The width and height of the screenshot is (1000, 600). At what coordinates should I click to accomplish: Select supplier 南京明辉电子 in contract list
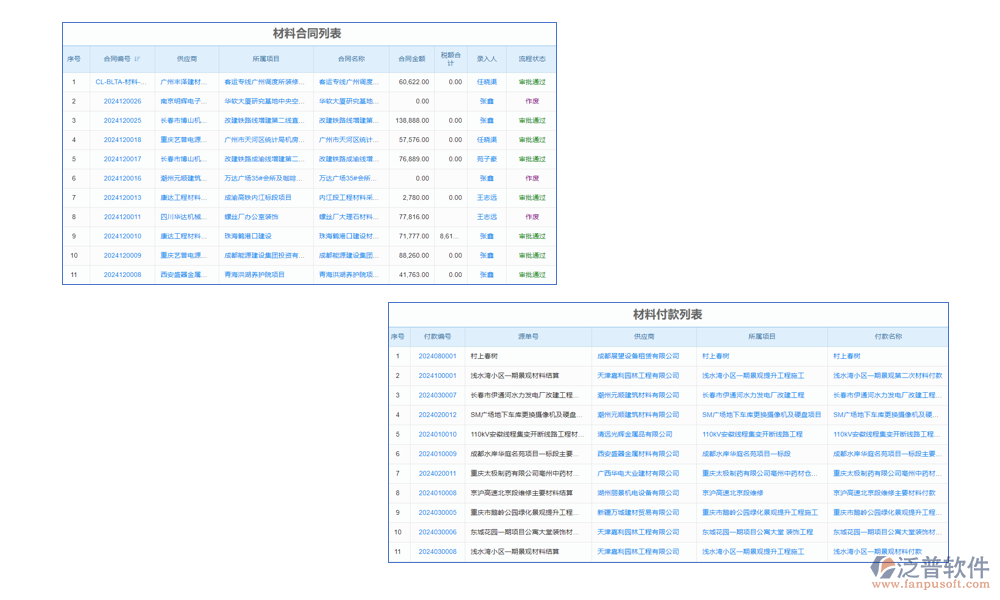point(183,101)
